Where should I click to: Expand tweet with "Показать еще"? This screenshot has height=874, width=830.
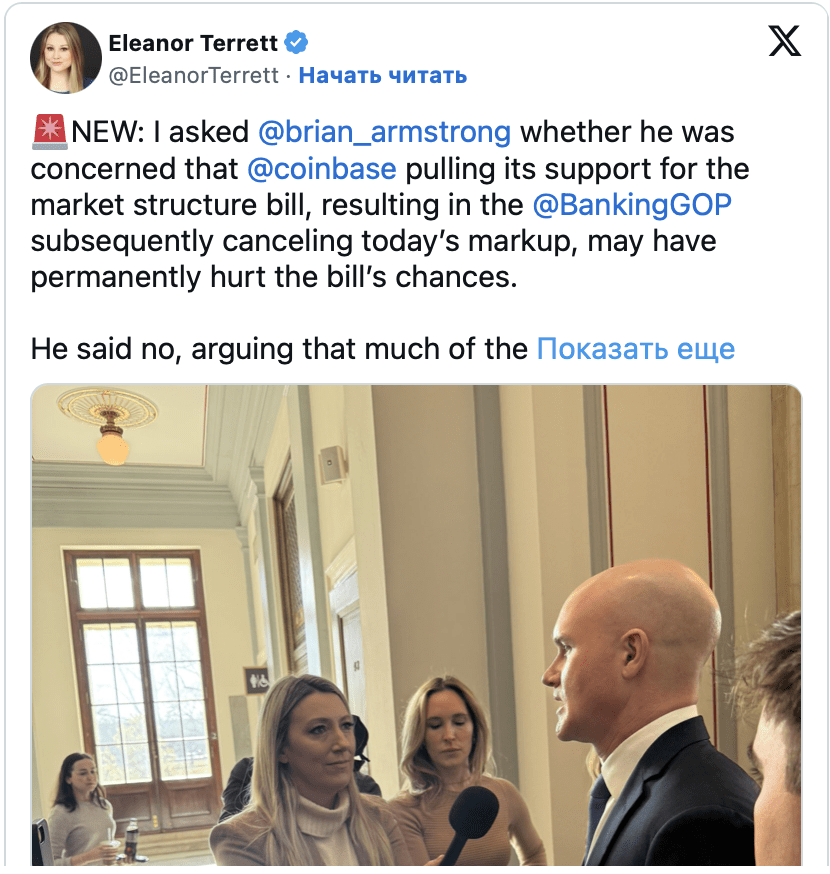[635, 349]
